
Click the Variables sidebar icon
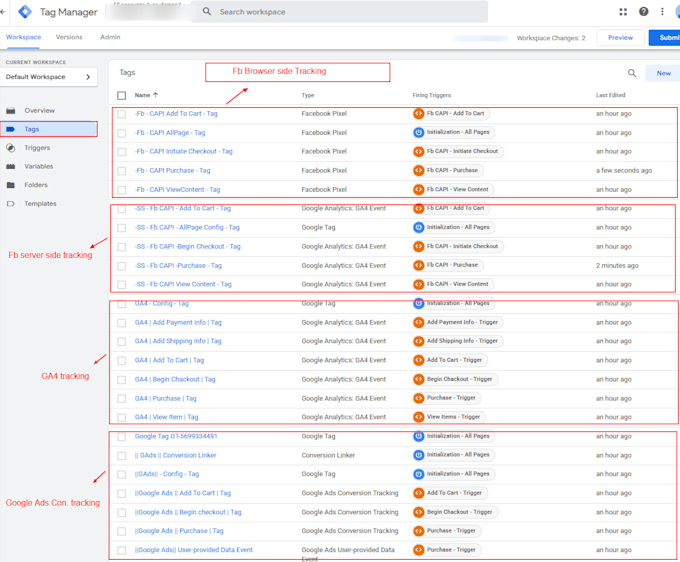(11, 167)
